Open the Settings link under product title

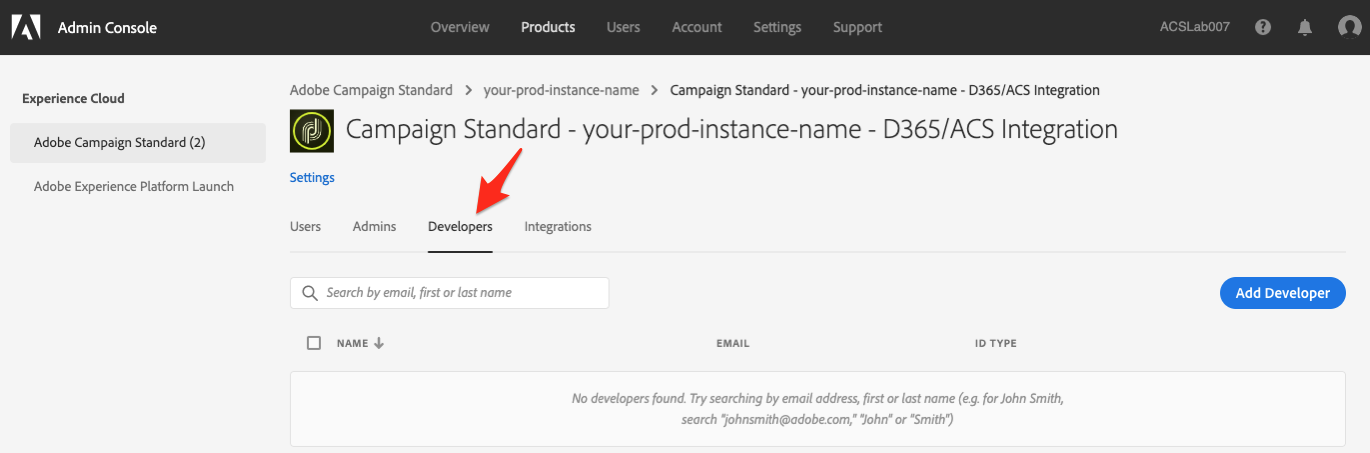coord(312,178)
